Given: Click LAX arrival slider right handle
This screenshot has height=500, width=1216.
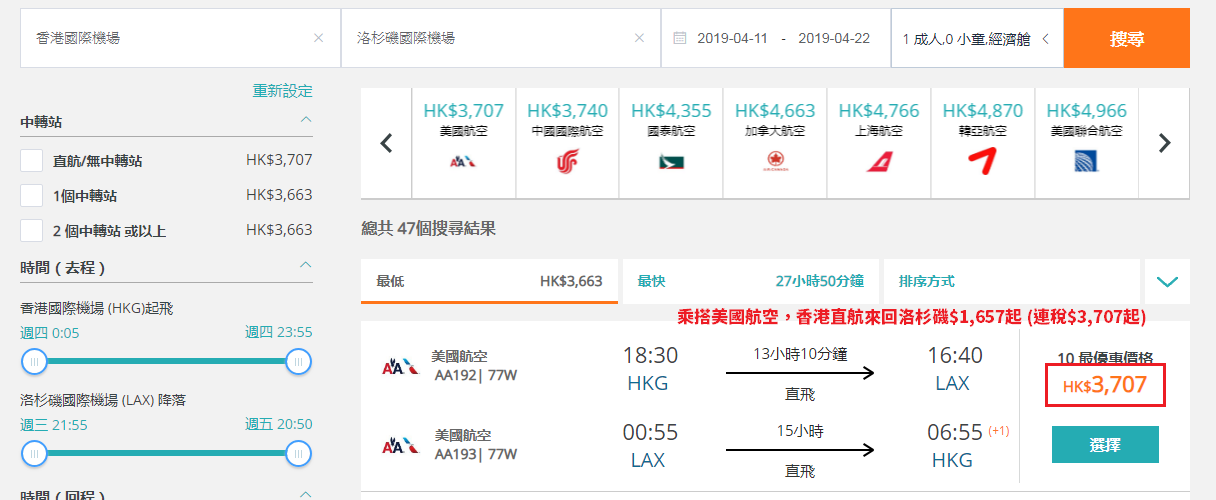Looking at the screenshot, I should pyautogui.click(x=298, y=454).
